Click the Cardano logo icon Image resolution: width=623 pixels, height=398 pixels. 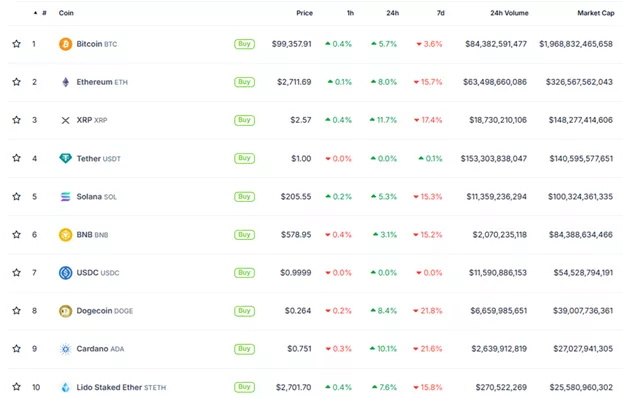(x=66, y=349)
